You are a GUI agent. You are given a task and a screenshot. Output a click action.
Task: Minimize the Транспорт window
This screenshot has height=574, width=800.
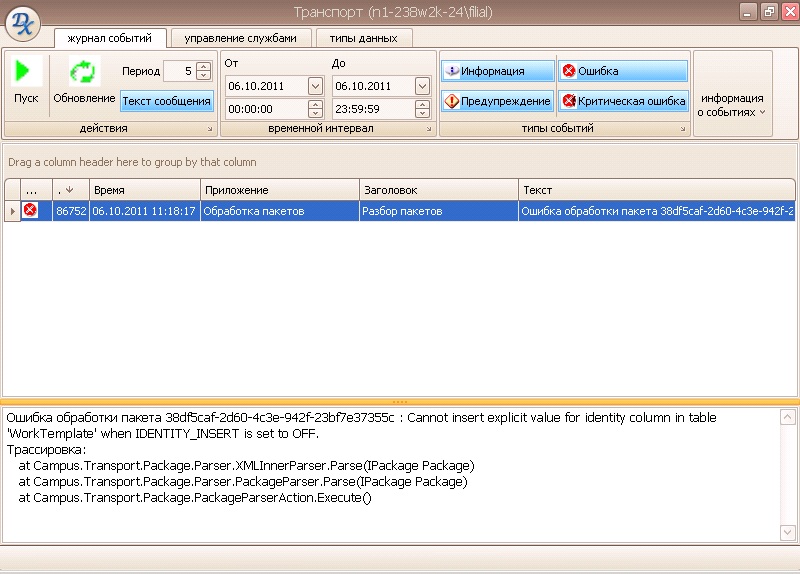click(747, 11)
